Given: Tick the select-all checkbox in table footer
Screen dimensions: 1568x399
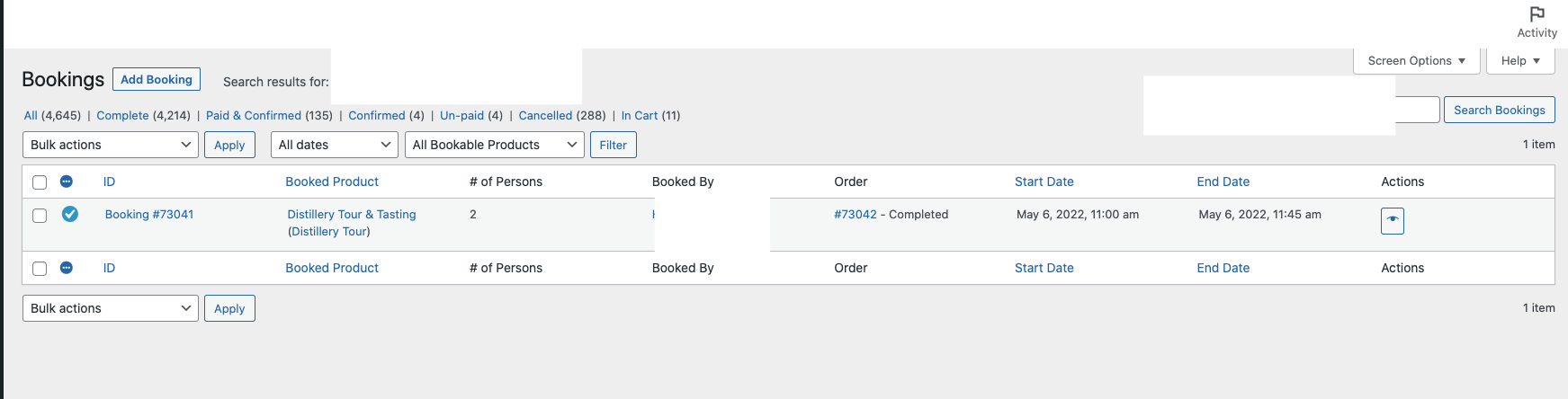Looking at the screenshot, I should tap(40, 269).
